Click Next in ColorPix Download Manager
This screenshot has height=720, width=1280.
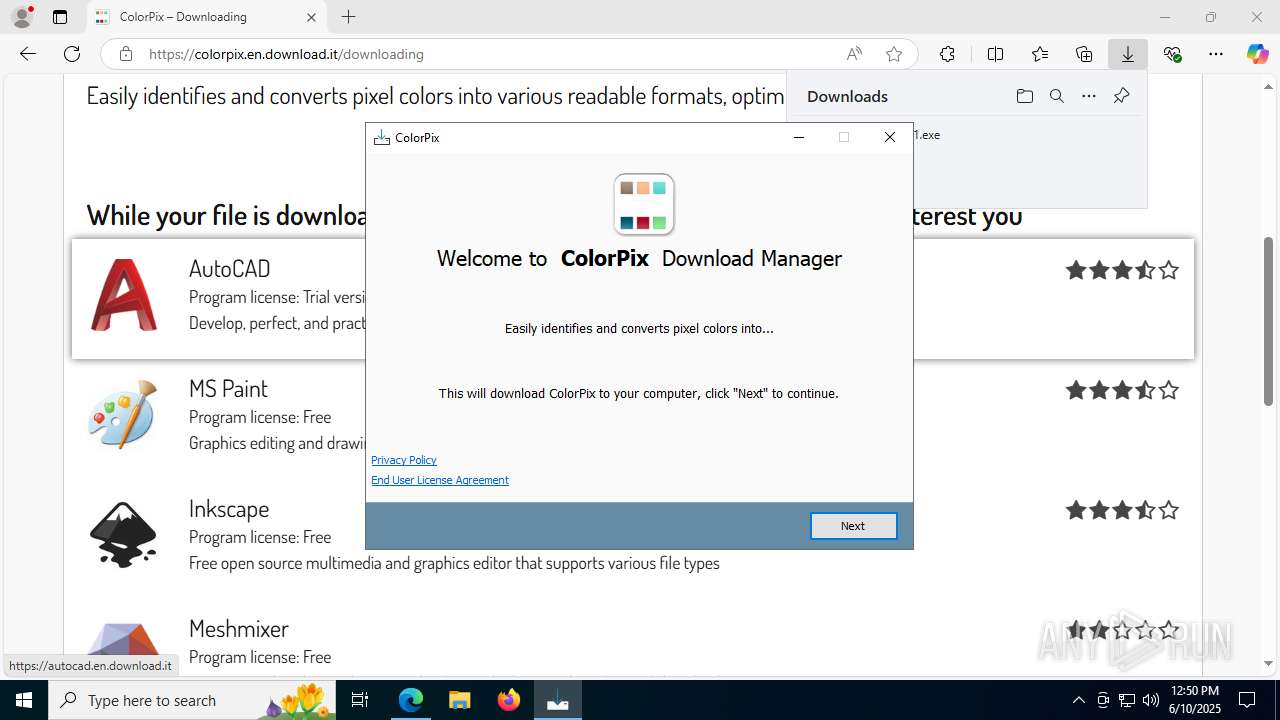(x=853, y=526)
